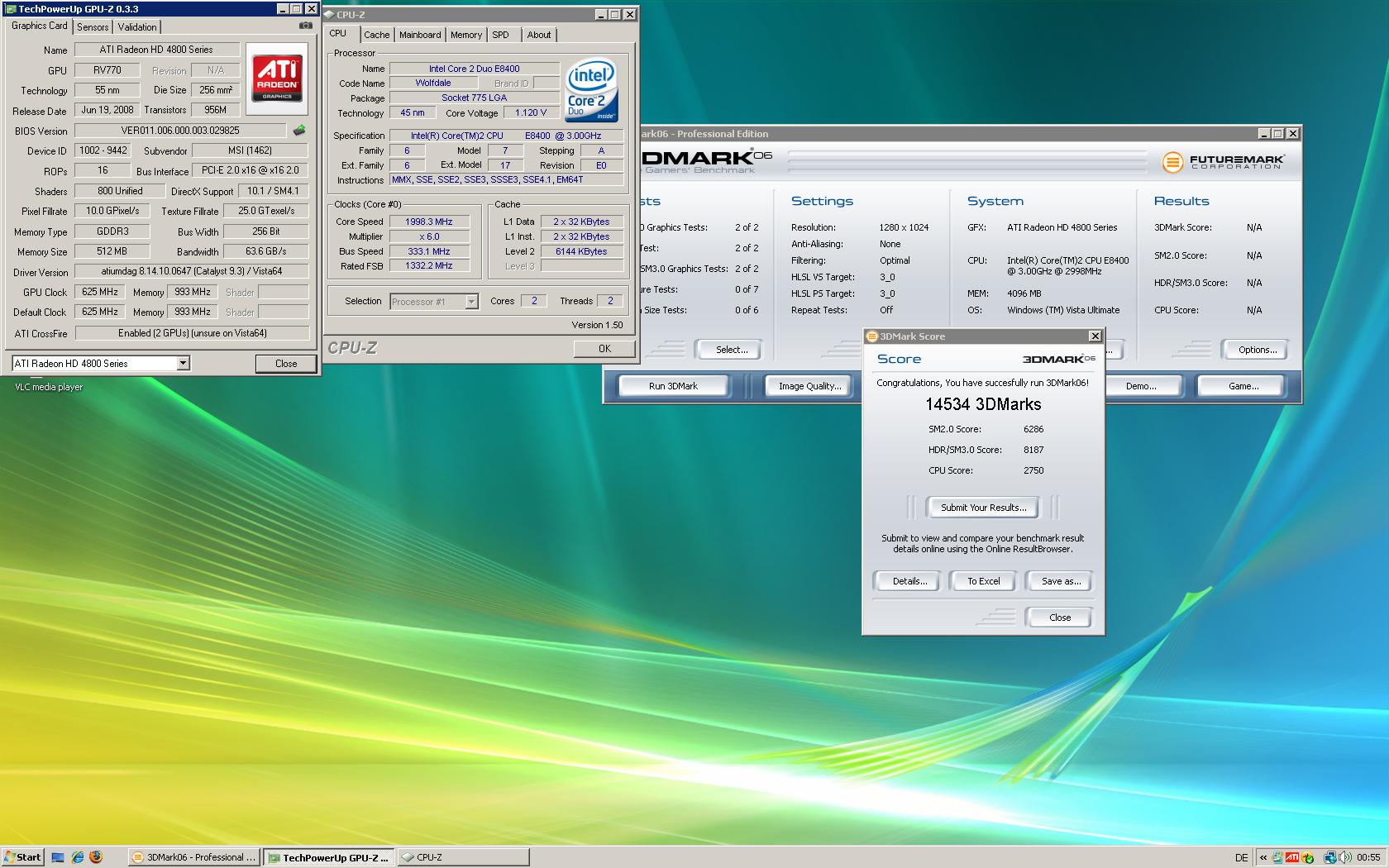This screenshot has height=868, width=1389.
Task: Click the BIOS save chip icon in GPU-Z
Action: (x=299, y=130)
